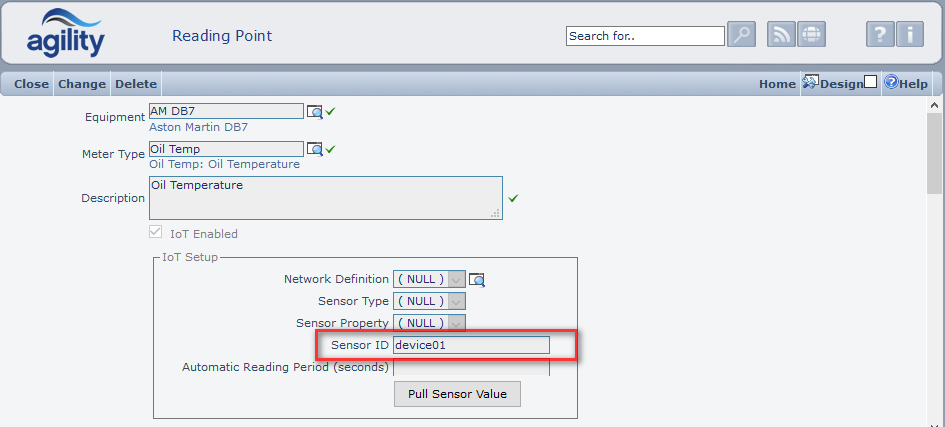The width and height of the screenshot is (945, 427).
Task: Open Equipment lookup magnifier icon
Action: pyautogui.click(x=314, y=112)
